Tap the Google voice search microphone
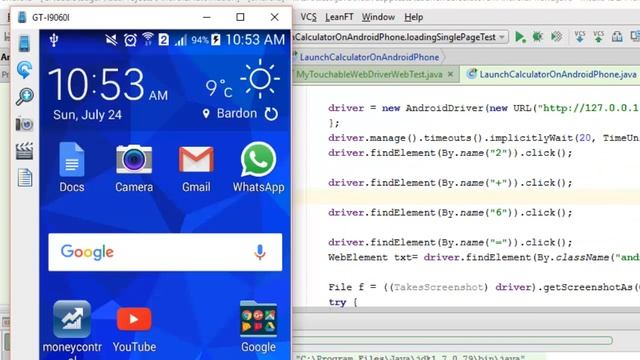This screenshot has height=360, width=640. tap(260, 252)
